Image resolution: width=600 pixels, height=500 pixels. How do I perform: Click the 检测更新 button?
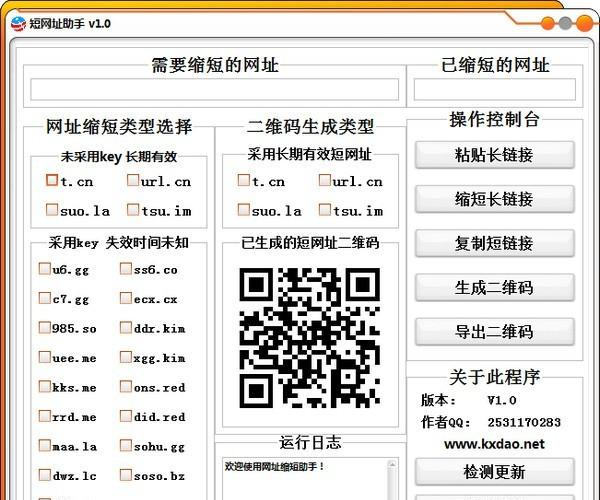[x=494, y=472]
